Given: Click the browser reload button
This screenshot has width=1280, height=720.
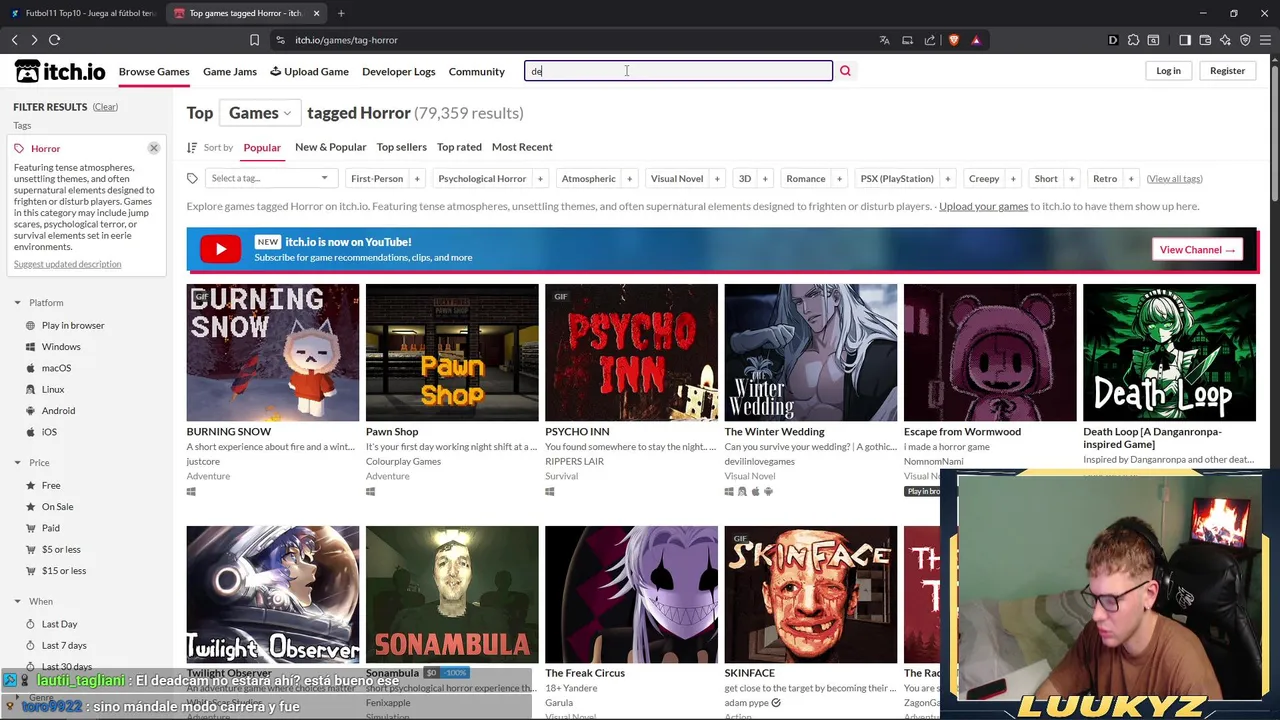Looking at the screenshot, I should click(x=54, y=40).
